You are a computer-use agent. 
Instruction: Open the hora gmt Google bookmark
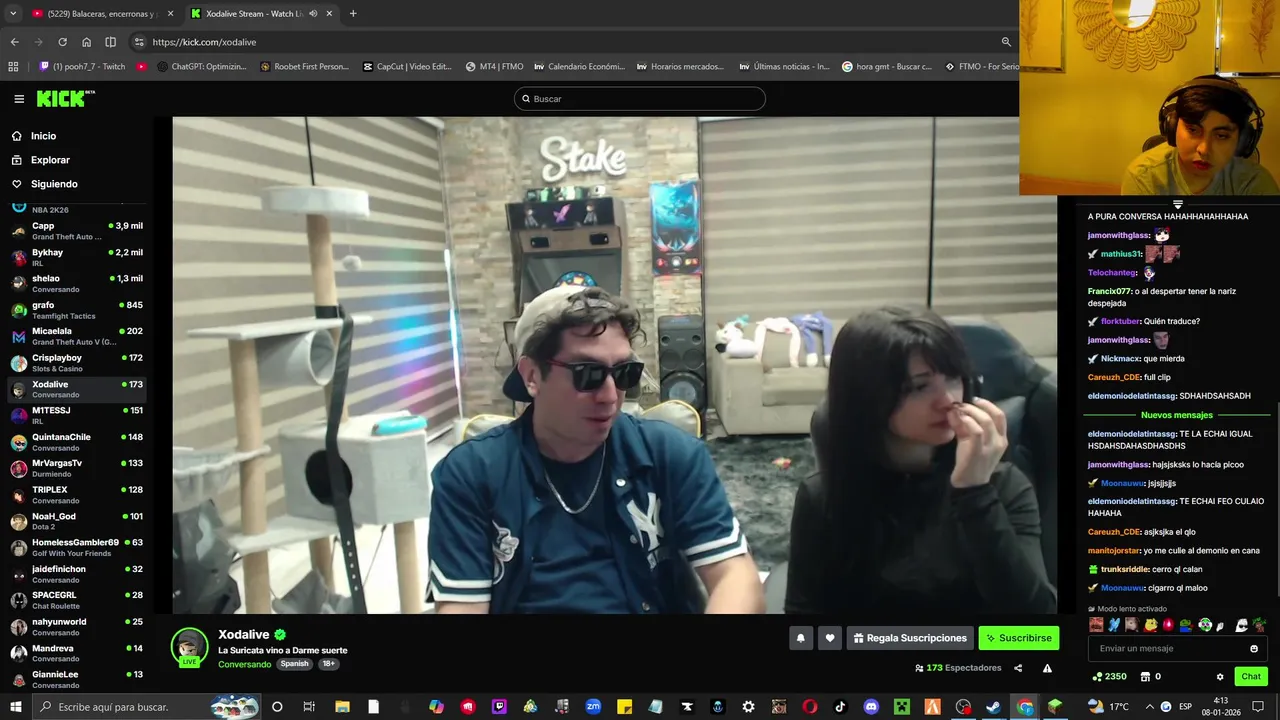pyautogui.click(x=887, y=67)
